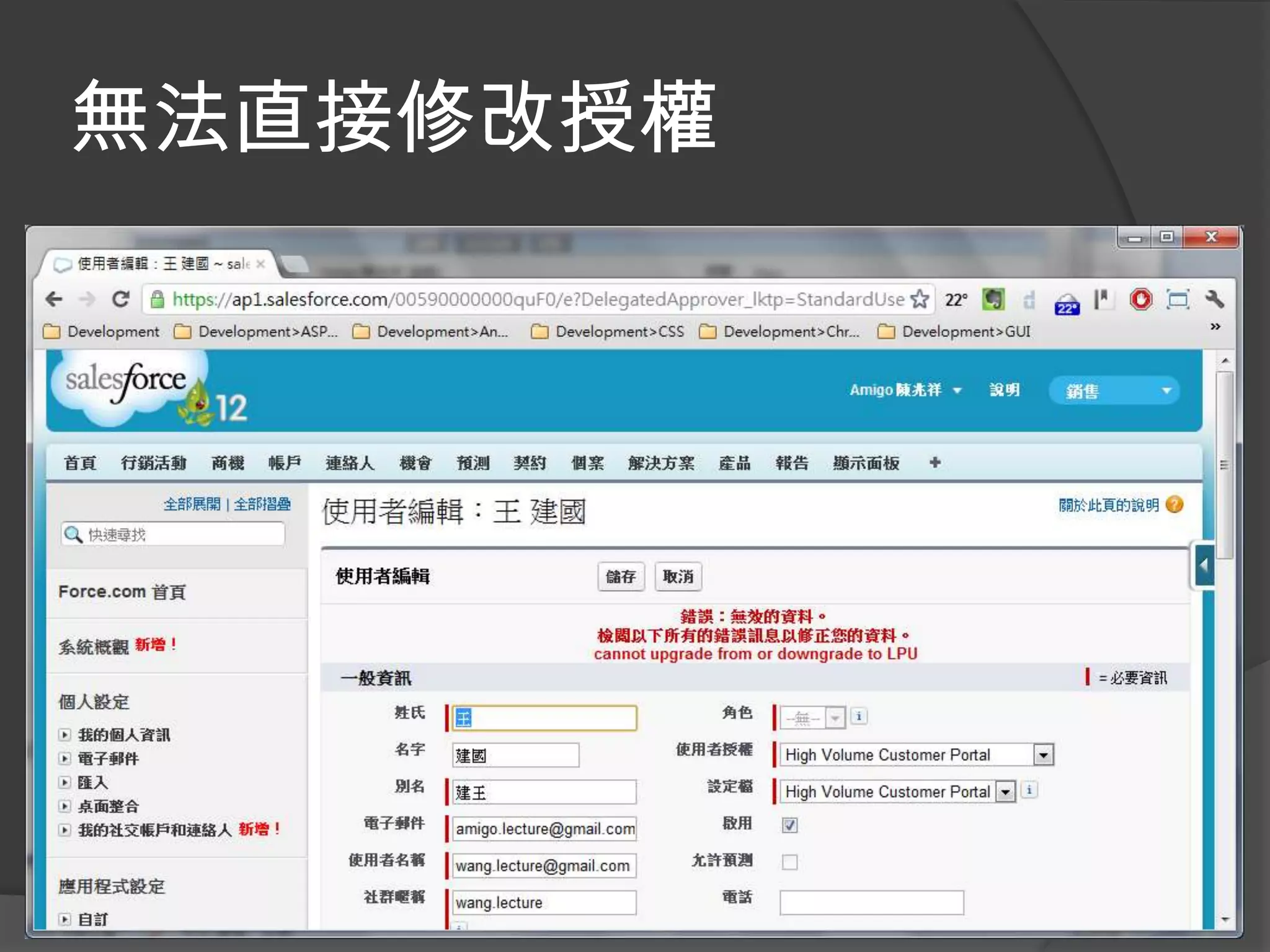Click the orange help question mark icon
This screenshot has height=952, width=1270.
click(x=1175, y=505)
